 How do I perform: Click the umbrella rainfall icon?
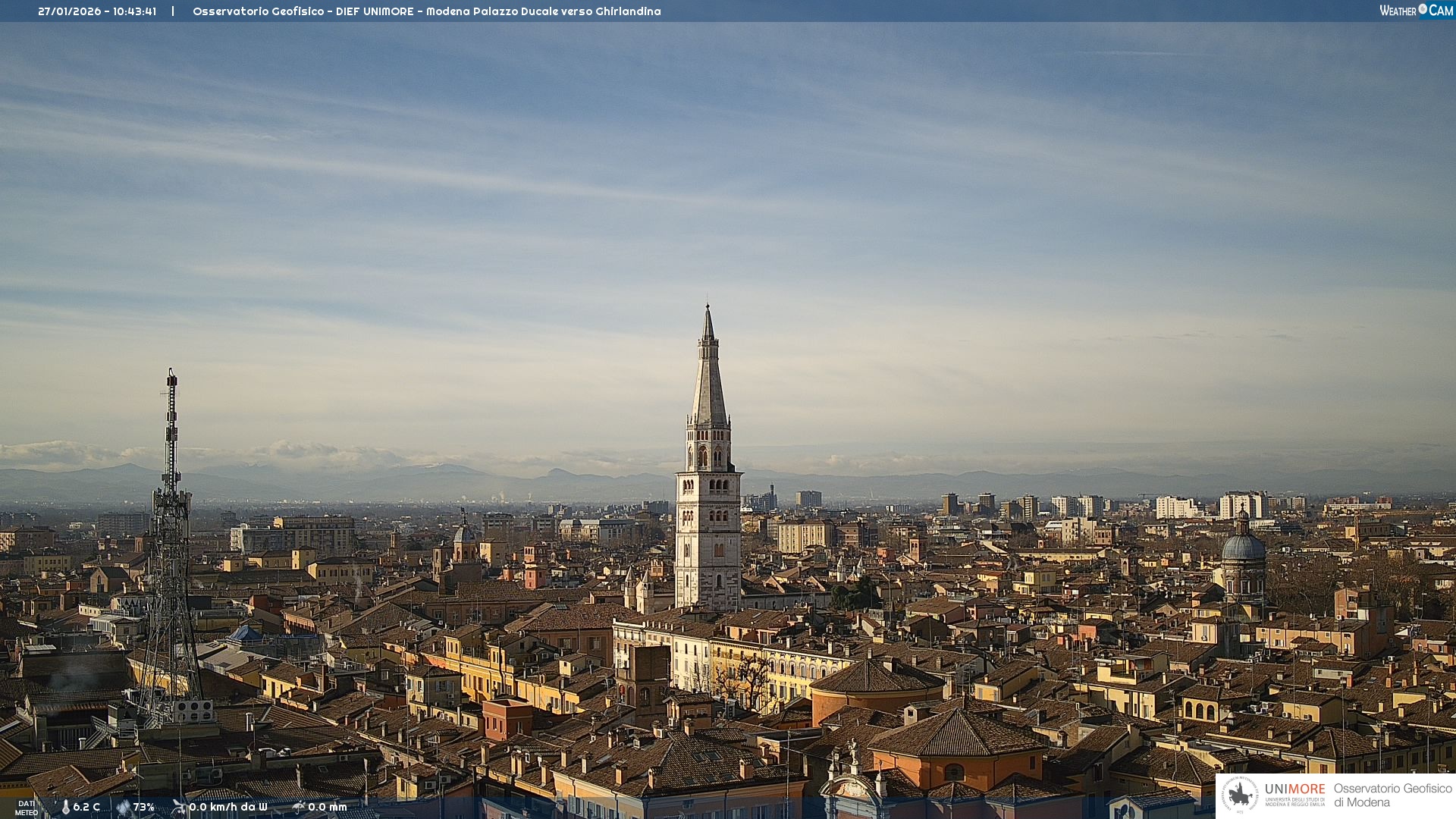pyautogui.click(x=299, y=807)
